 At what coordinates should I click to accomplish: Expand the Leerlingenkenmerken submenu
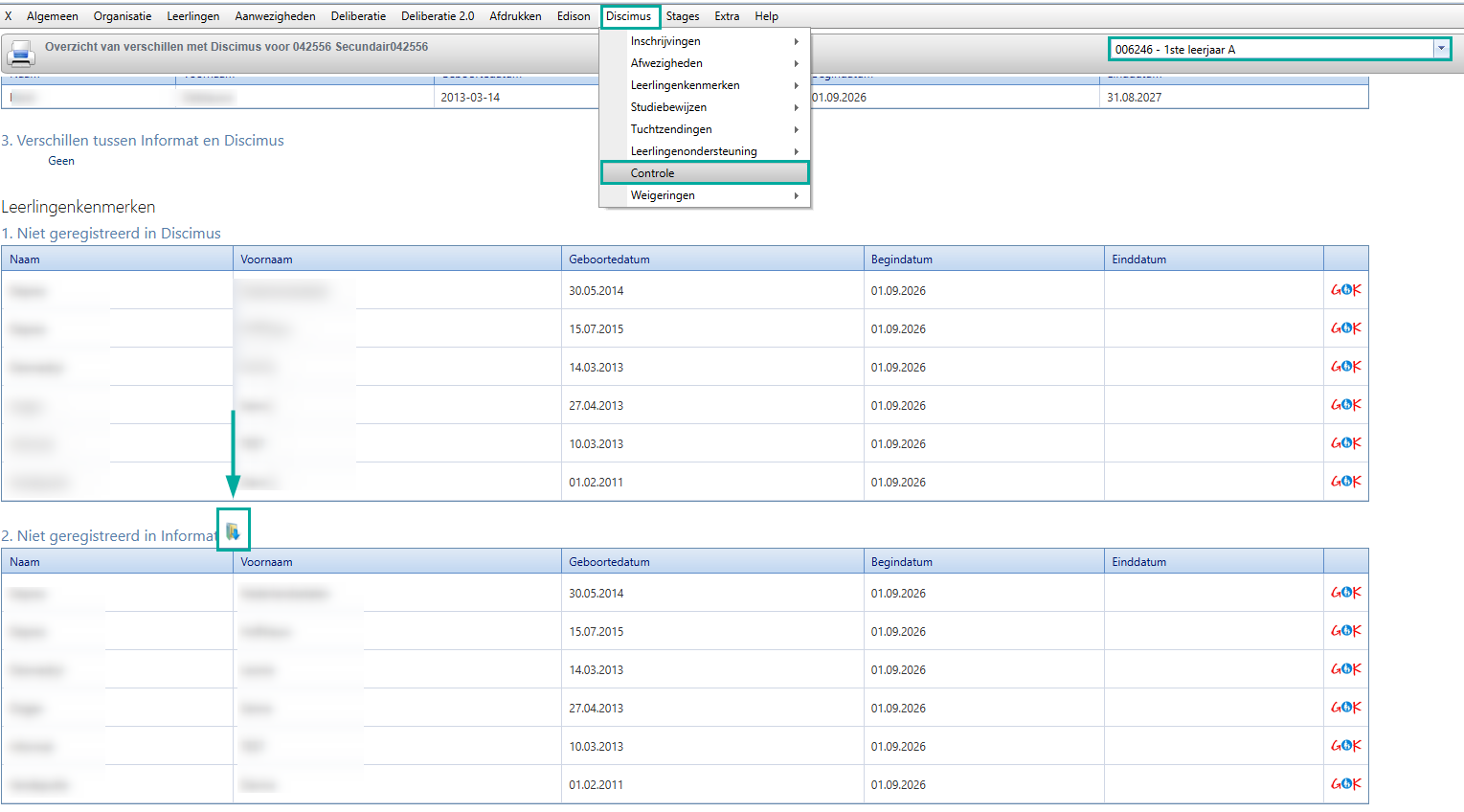705,85
